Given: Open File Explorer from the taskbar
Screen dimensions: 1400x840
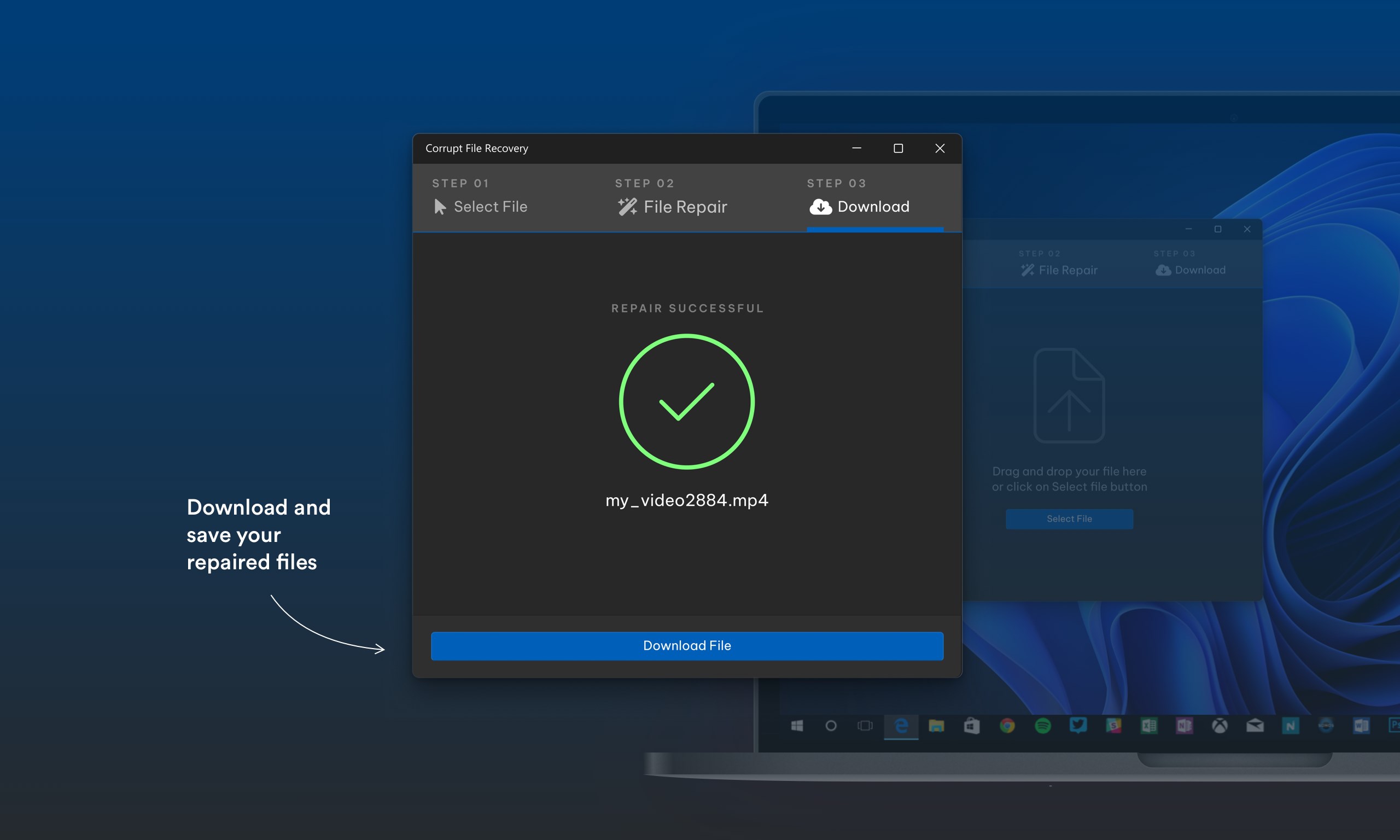Looking at the screenshot, I should pos(937,726).
